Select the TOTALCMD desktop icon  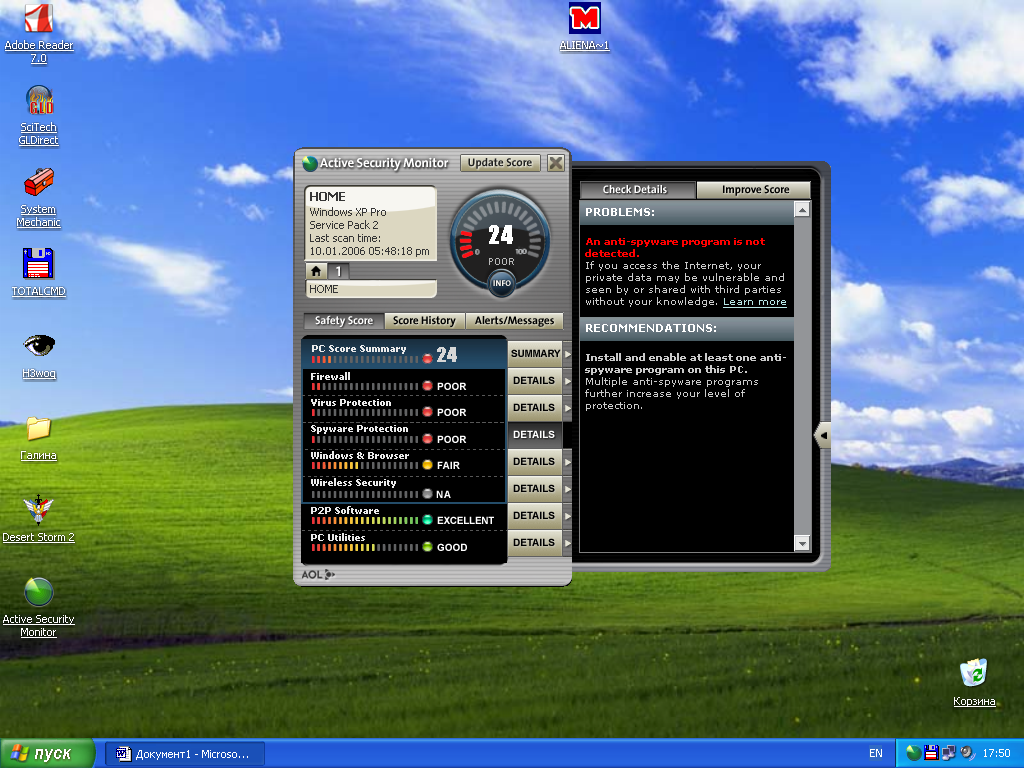click(x=39, y=273)
